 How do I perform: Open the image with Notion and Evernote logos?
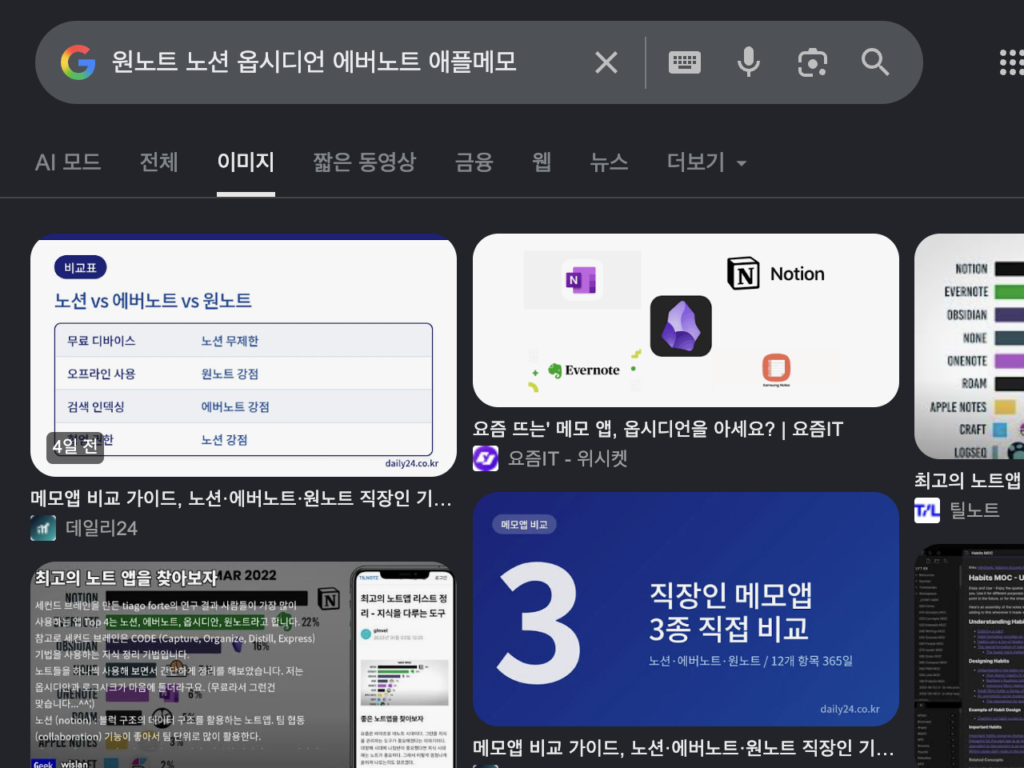tap(686, 321)
